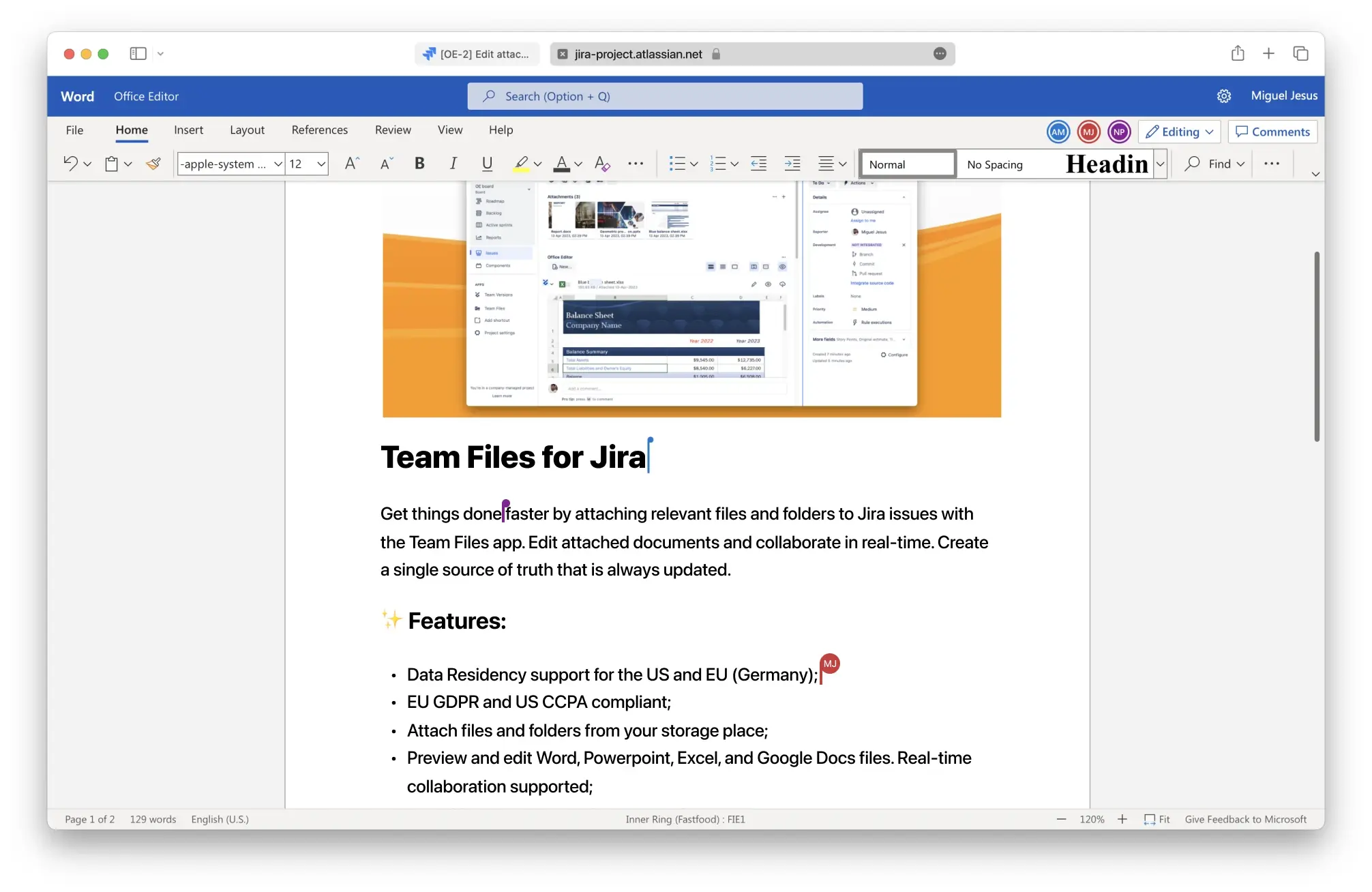Click Grow Font icon
This screenshot has width=1372, height=892.
[x=352, y=164]
